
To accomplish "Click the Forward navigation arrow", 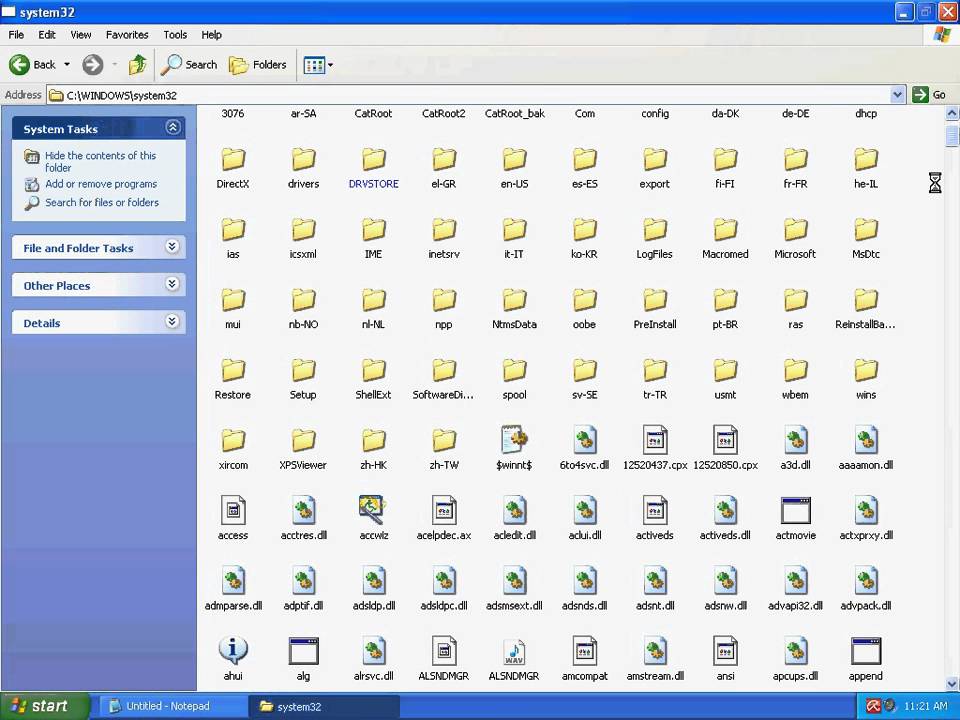I will coord(93,64).
